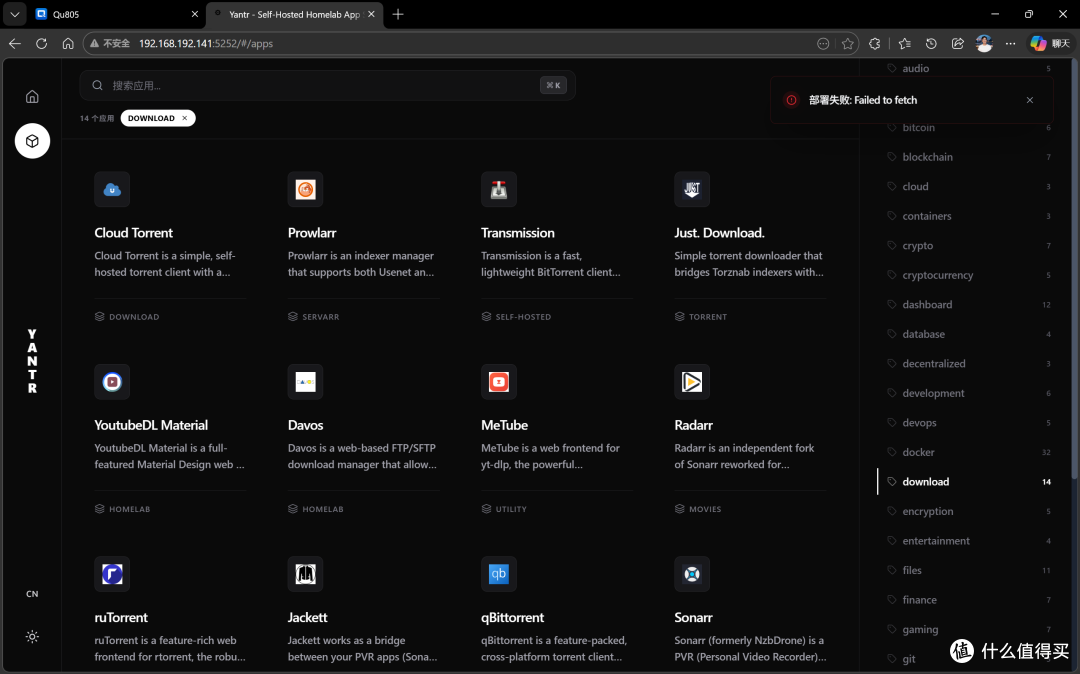Open MeTube title
This screenshot has width=1080, height=674.
pos(504,425)
